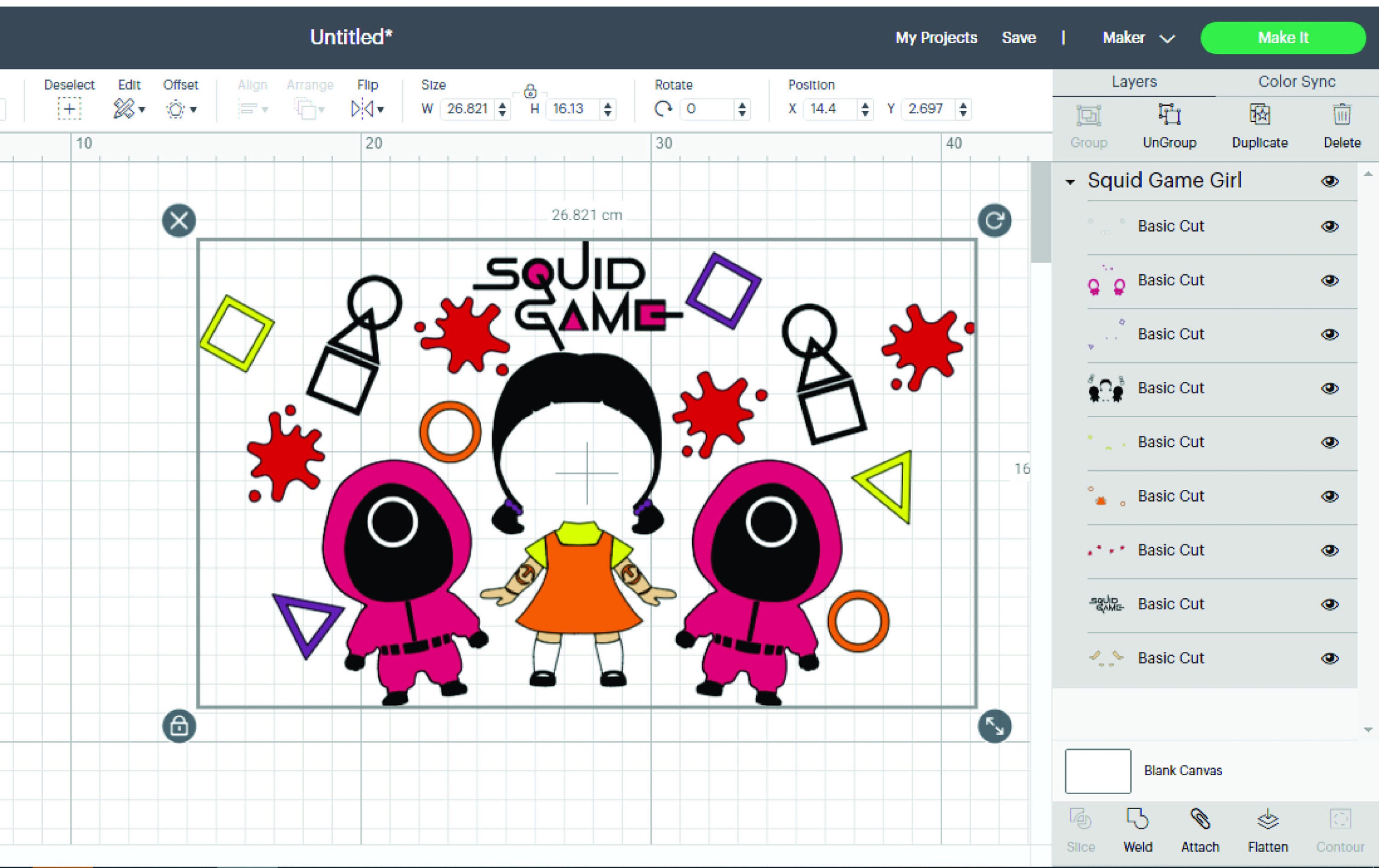Click the Save link
1379x868 pixels.
click(x=1019, y=38)
